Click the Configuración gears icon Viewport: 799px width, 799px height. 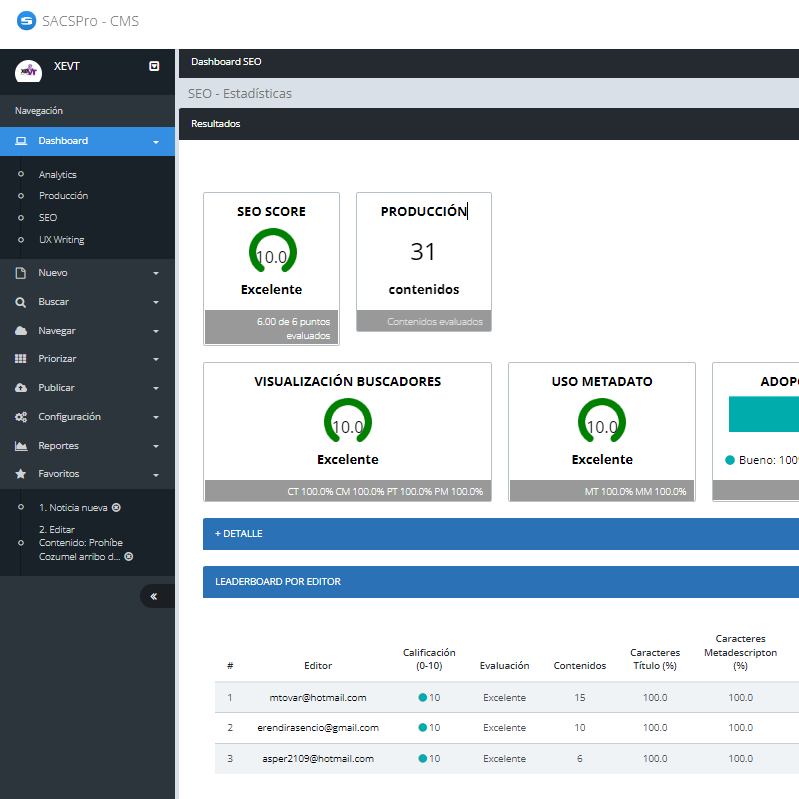21,417
